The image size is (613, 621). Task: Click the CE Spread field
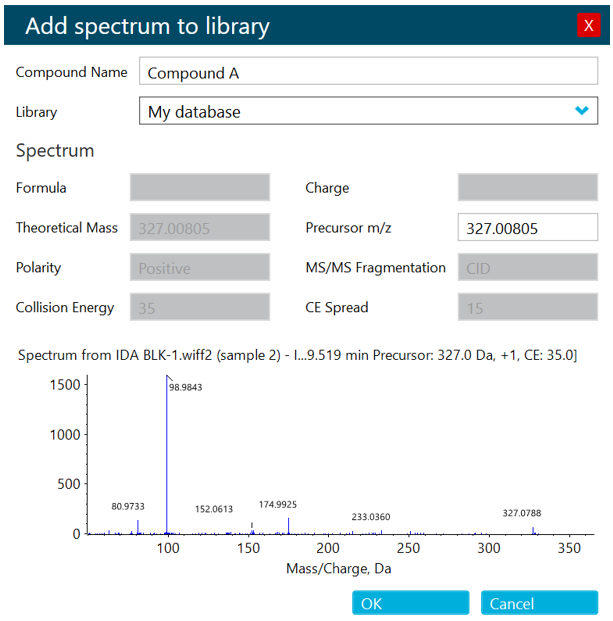coord(527,308)
